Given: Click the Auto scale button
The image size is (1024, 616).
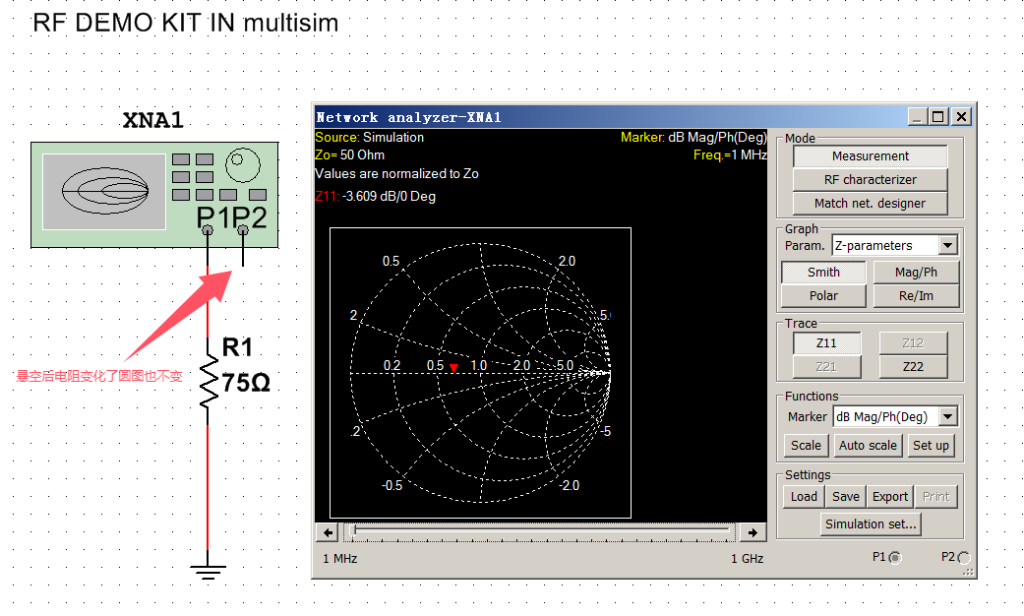Looking at the screenshot, I should point(867,446).
